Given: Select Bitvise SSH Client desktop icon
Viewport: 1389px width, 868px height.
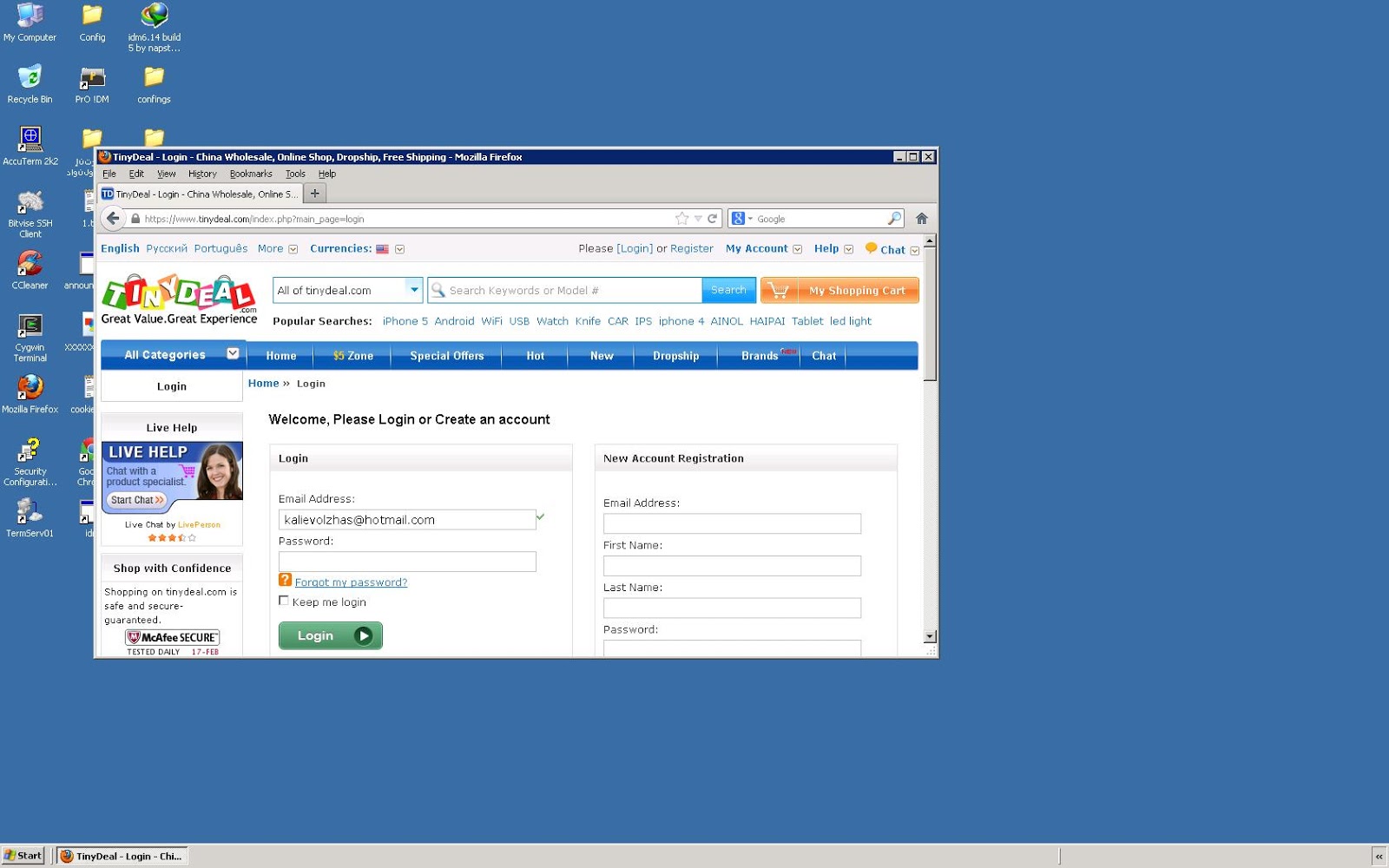Looking at the screenshot, I should (x=30, y=214).
